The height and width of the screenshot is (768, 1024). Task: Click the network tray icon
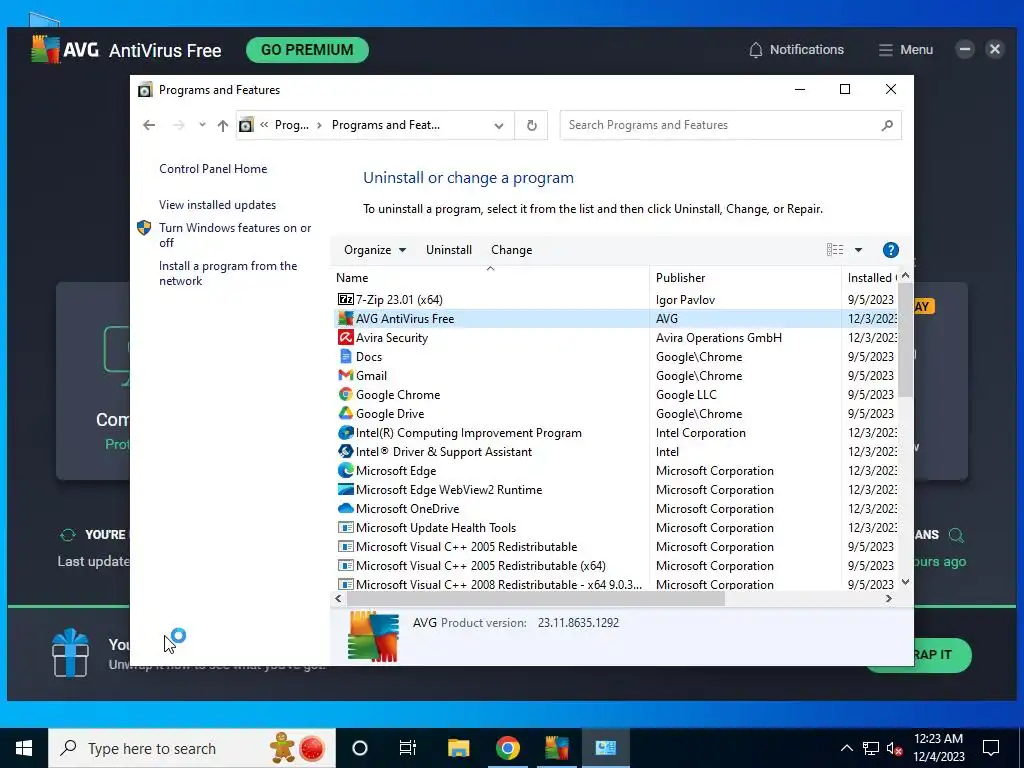point(871,748)
